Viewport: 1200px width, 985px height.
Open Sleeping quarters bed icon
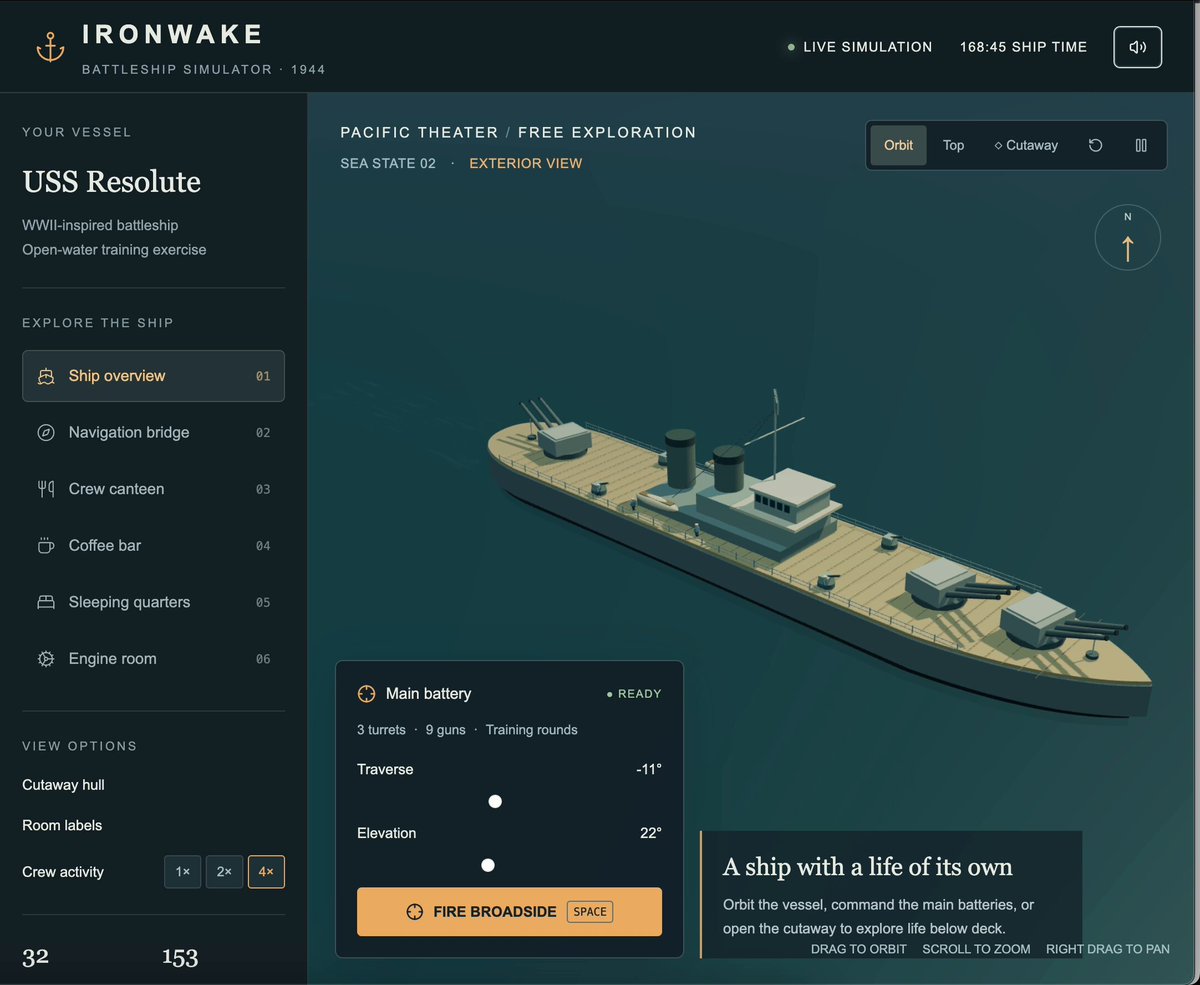46,602
